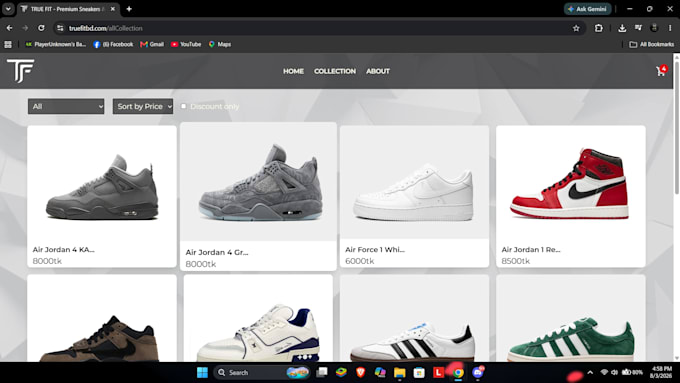Screen dimensions: 680x383
Task: Open the All category dropdown
Action: [66, 106]
